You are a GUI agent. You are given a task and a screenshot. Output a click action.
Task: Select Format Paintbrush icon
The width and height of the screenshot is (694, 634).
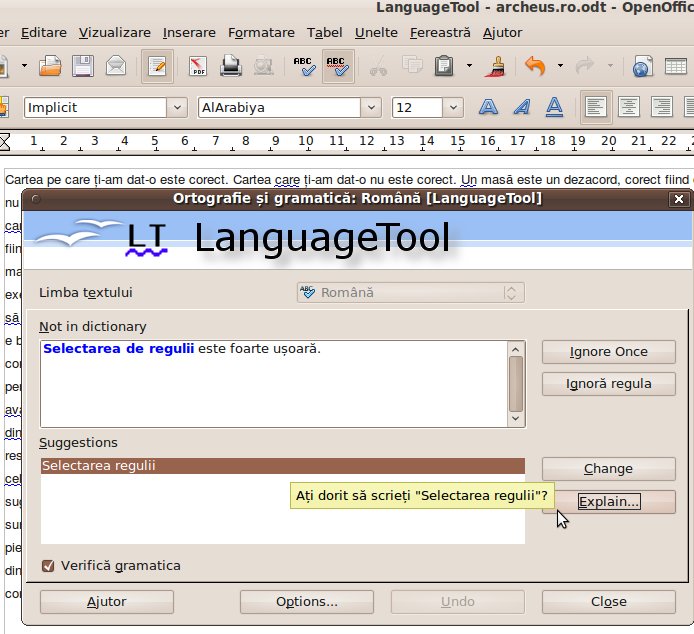pos(495,66)
